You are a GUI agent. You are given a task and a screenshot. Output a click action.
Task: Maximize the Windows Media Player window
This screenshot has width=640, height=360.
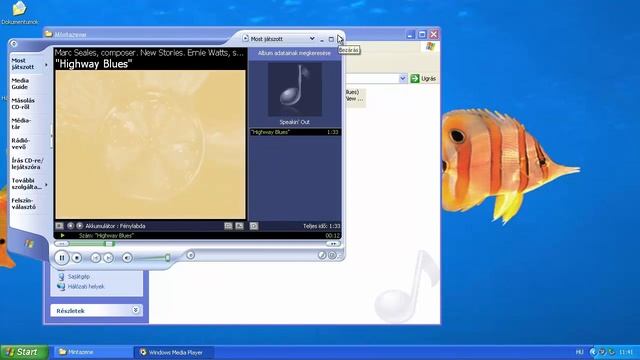331,39
